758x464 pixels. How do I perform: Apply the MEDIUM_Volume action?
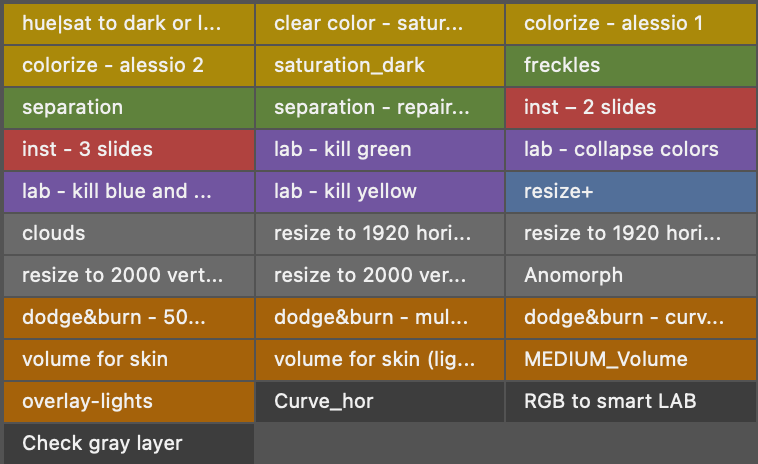click(630, 359)
